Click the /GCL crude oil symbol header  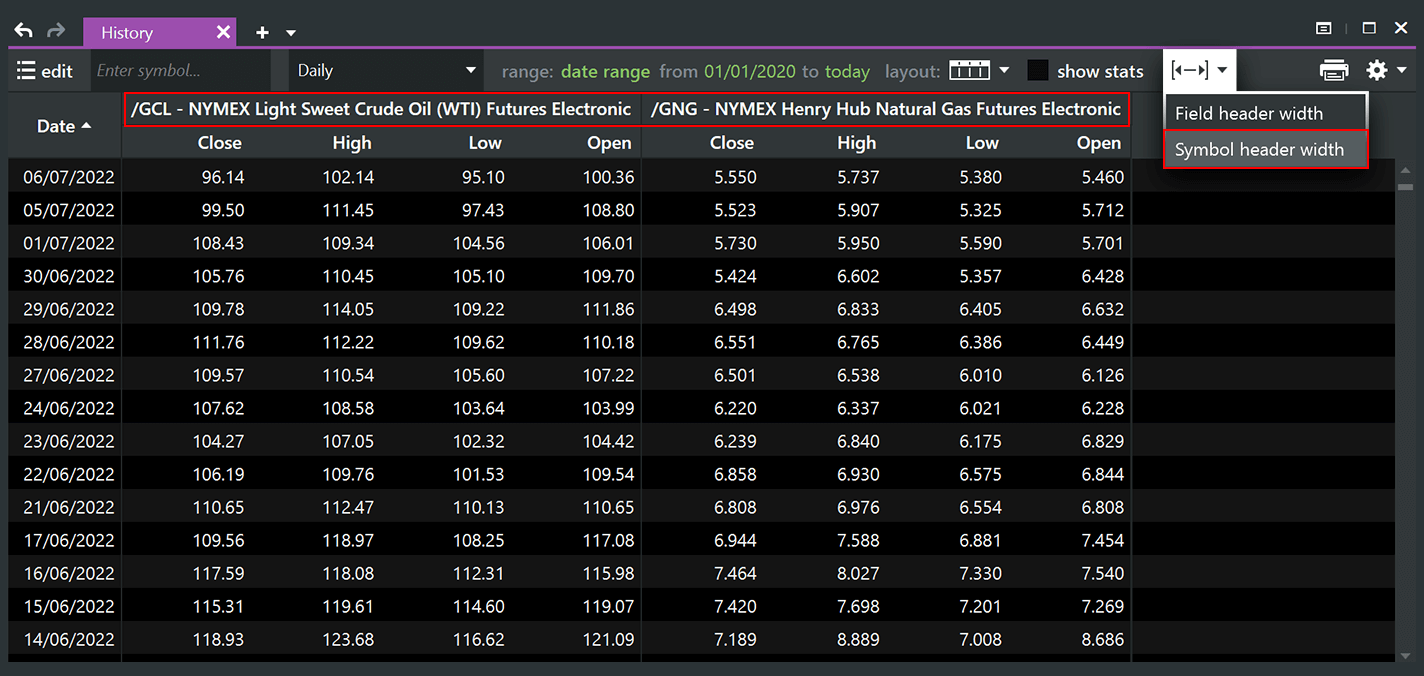381,109
